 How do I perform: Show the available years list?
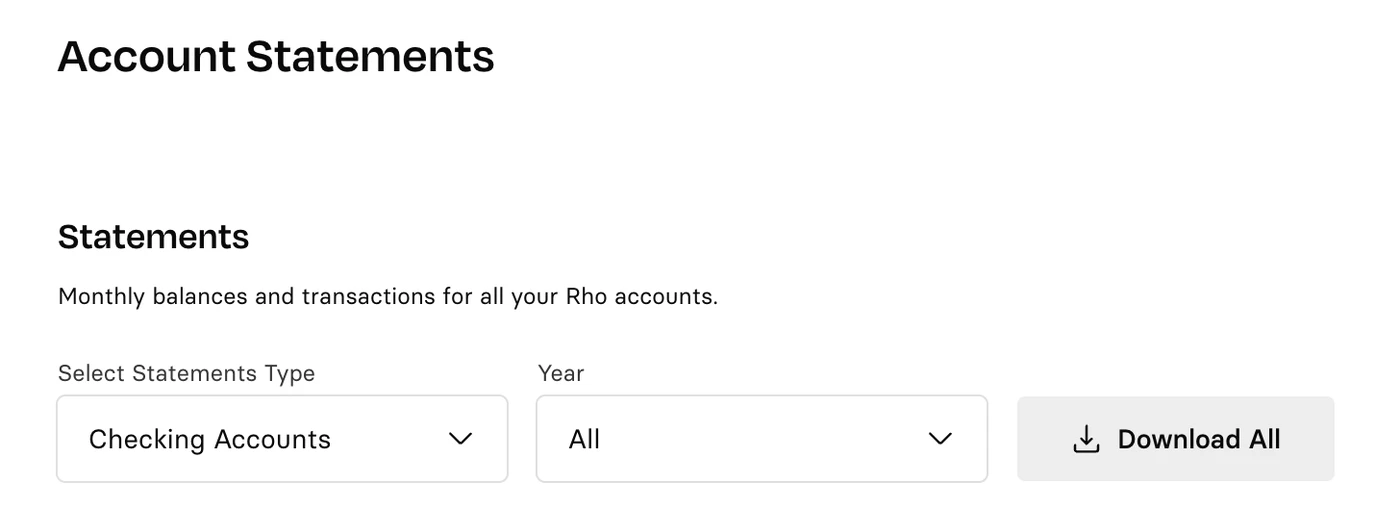click(x=762, y=439)
